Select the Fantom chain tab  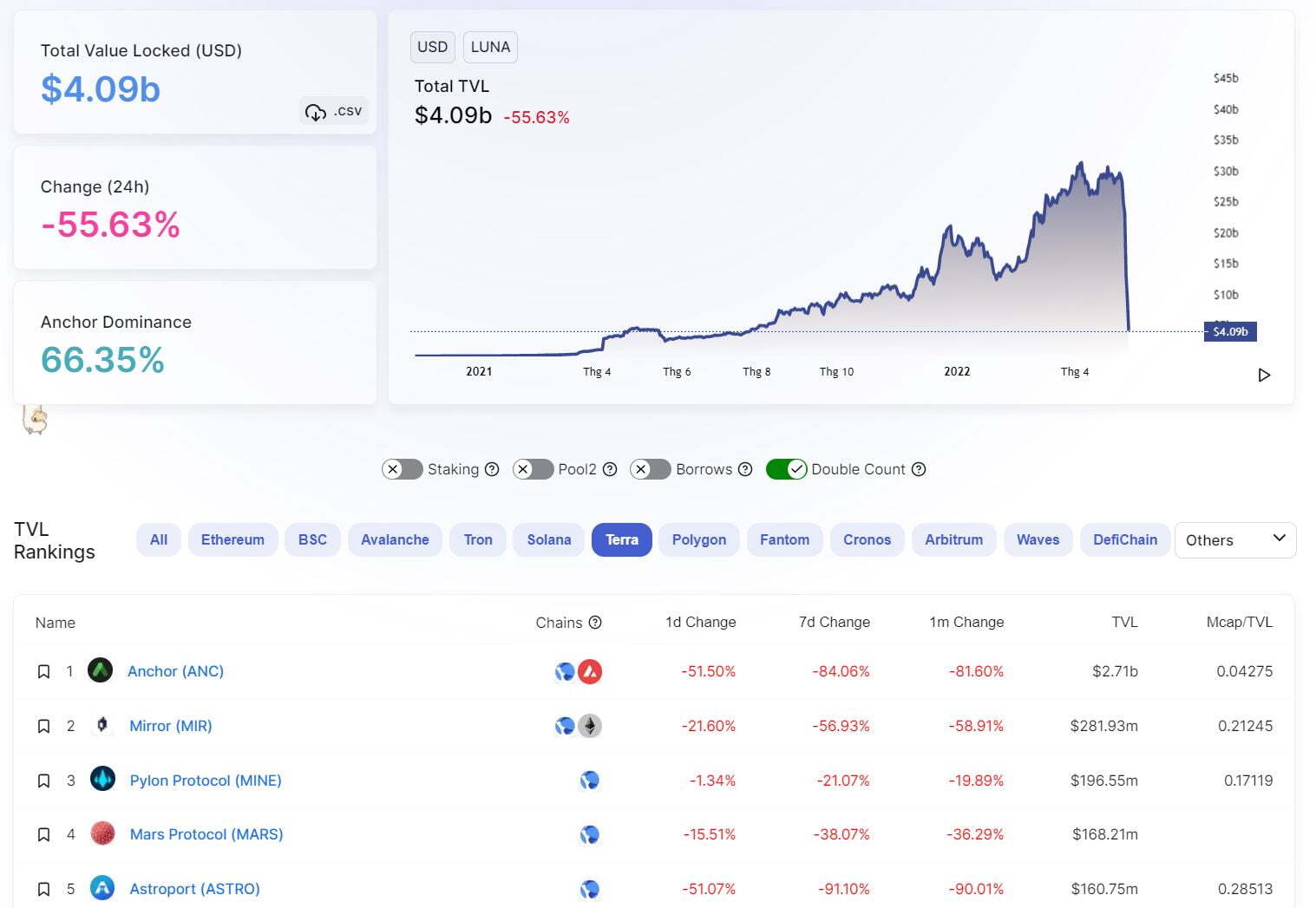(x=784, y=539)
